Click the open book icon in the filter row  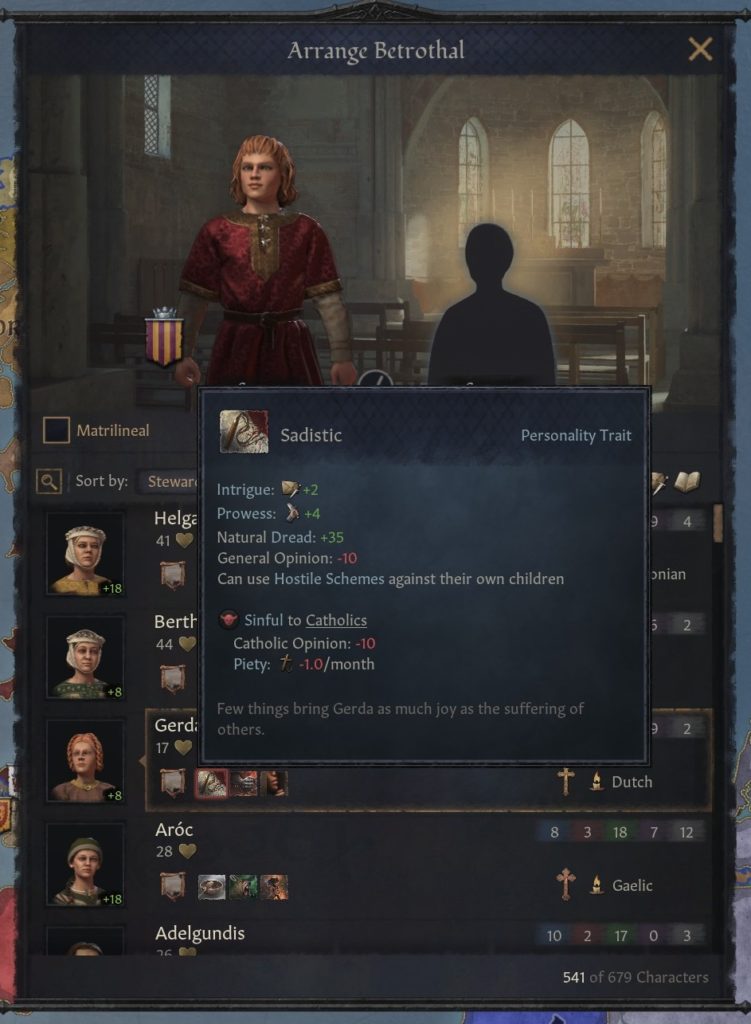tap(686, 482)
